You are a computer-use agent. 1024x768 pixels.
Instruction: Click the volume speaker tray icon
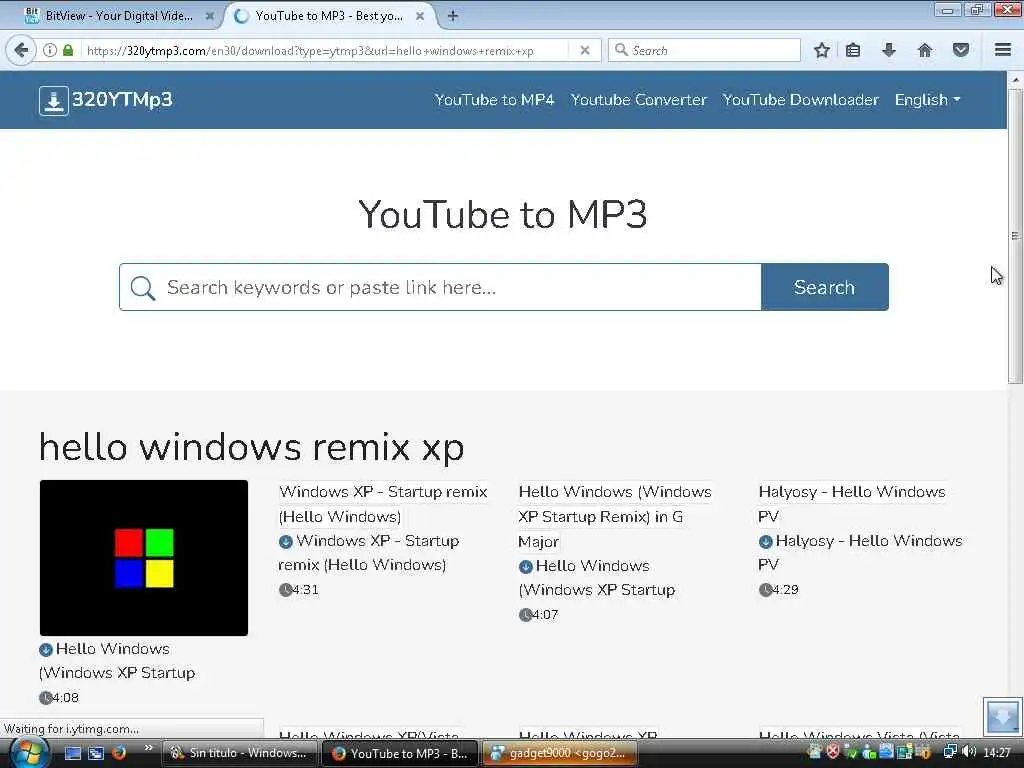(968, 752)
